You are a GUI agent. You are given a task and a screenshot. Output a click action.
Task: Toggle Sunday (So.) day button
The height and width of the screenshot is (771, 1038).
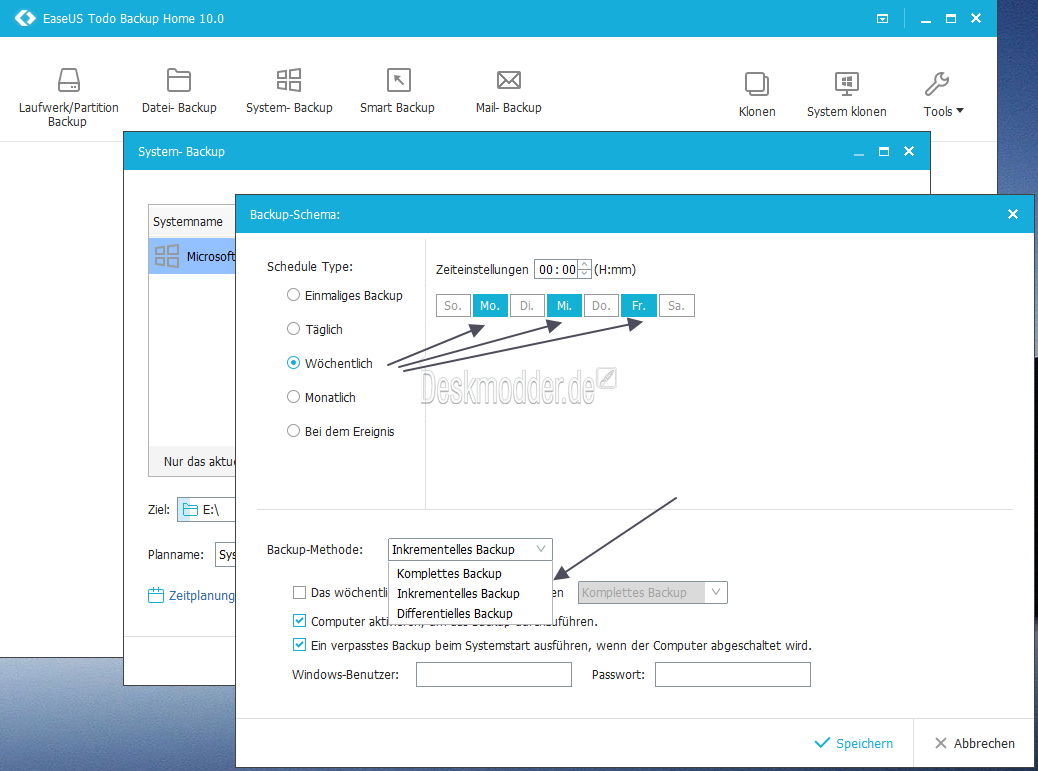point(453,306)
